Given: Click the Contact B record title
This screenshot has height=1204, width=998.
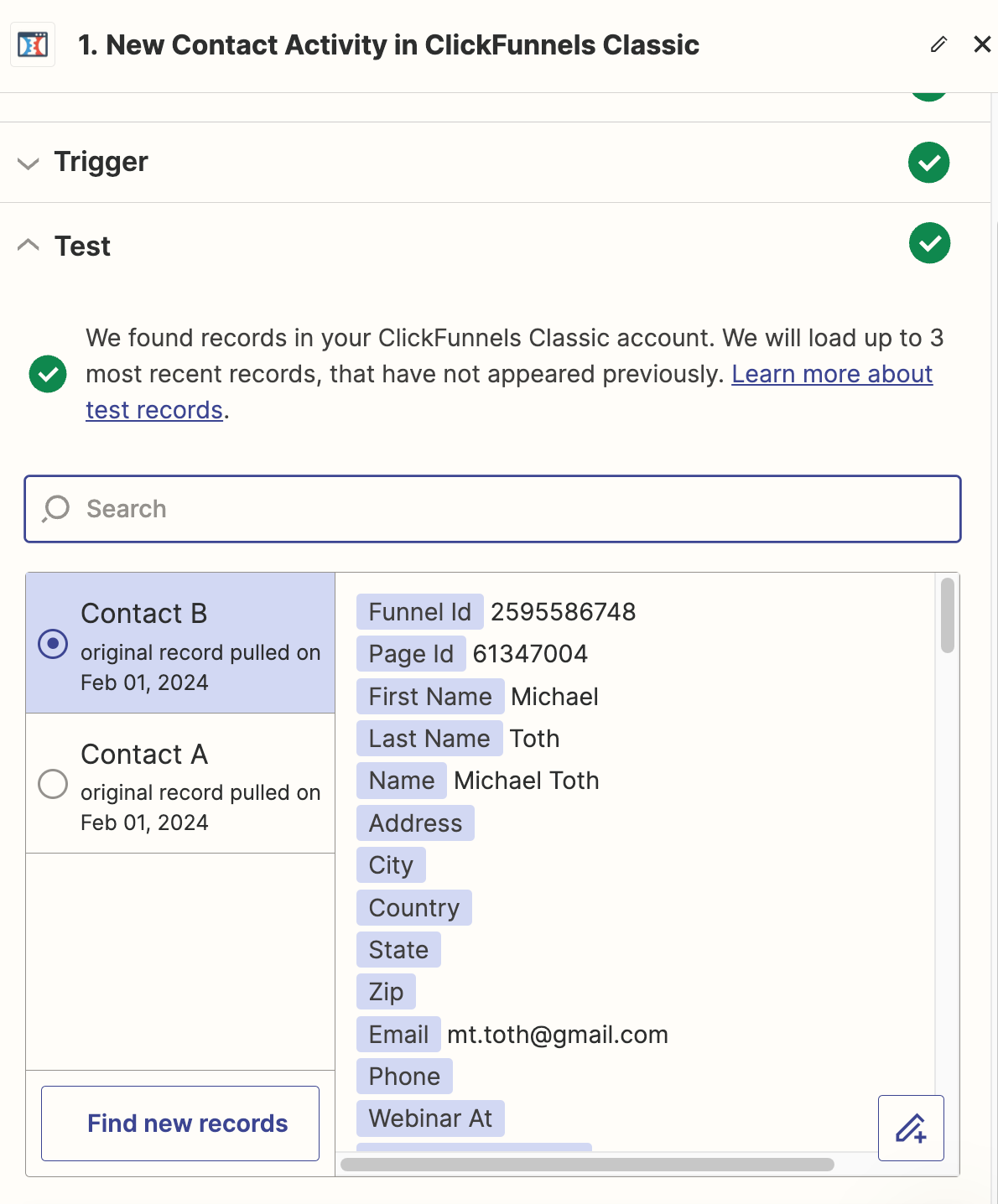Looking at the screenshot, I should (144, 614).
